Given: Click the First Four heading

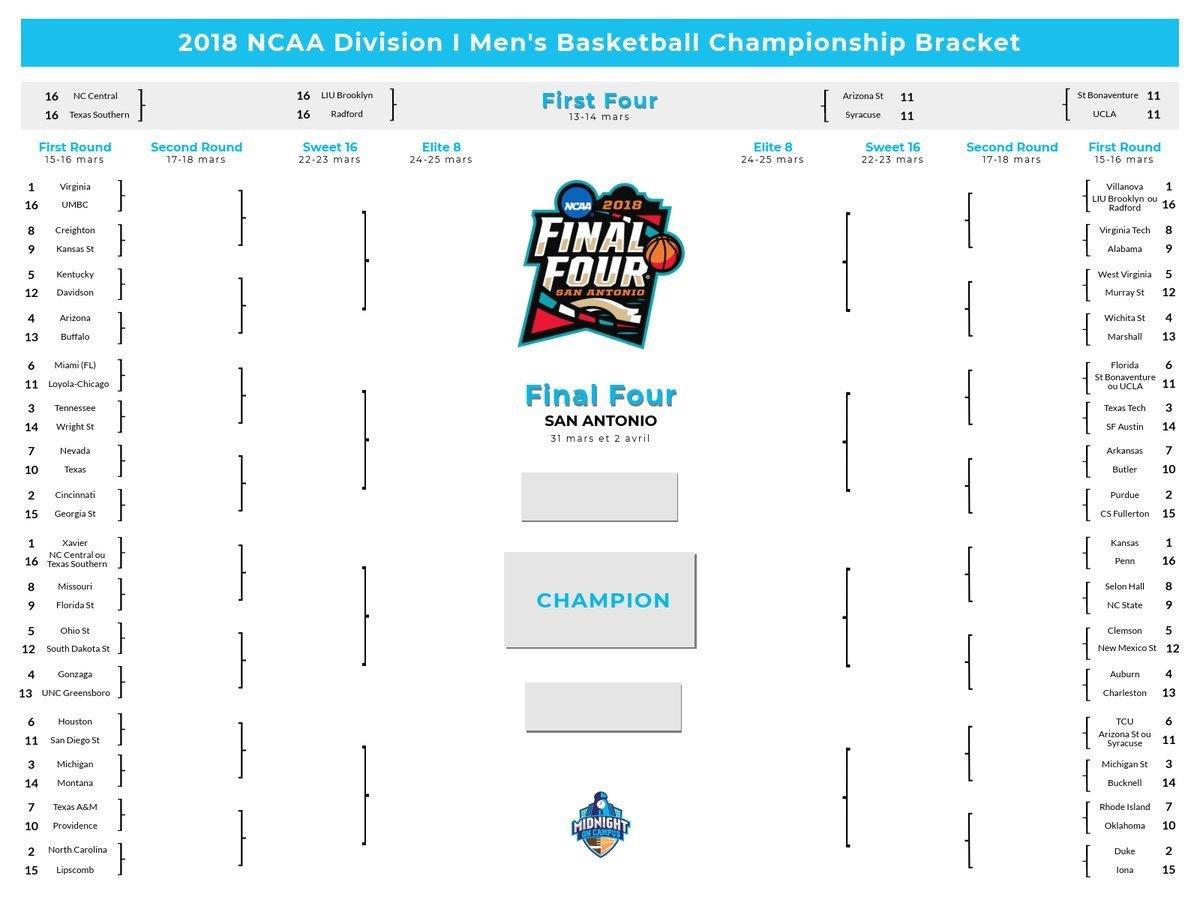Looking at the screenshot, I should coord(600,101).
